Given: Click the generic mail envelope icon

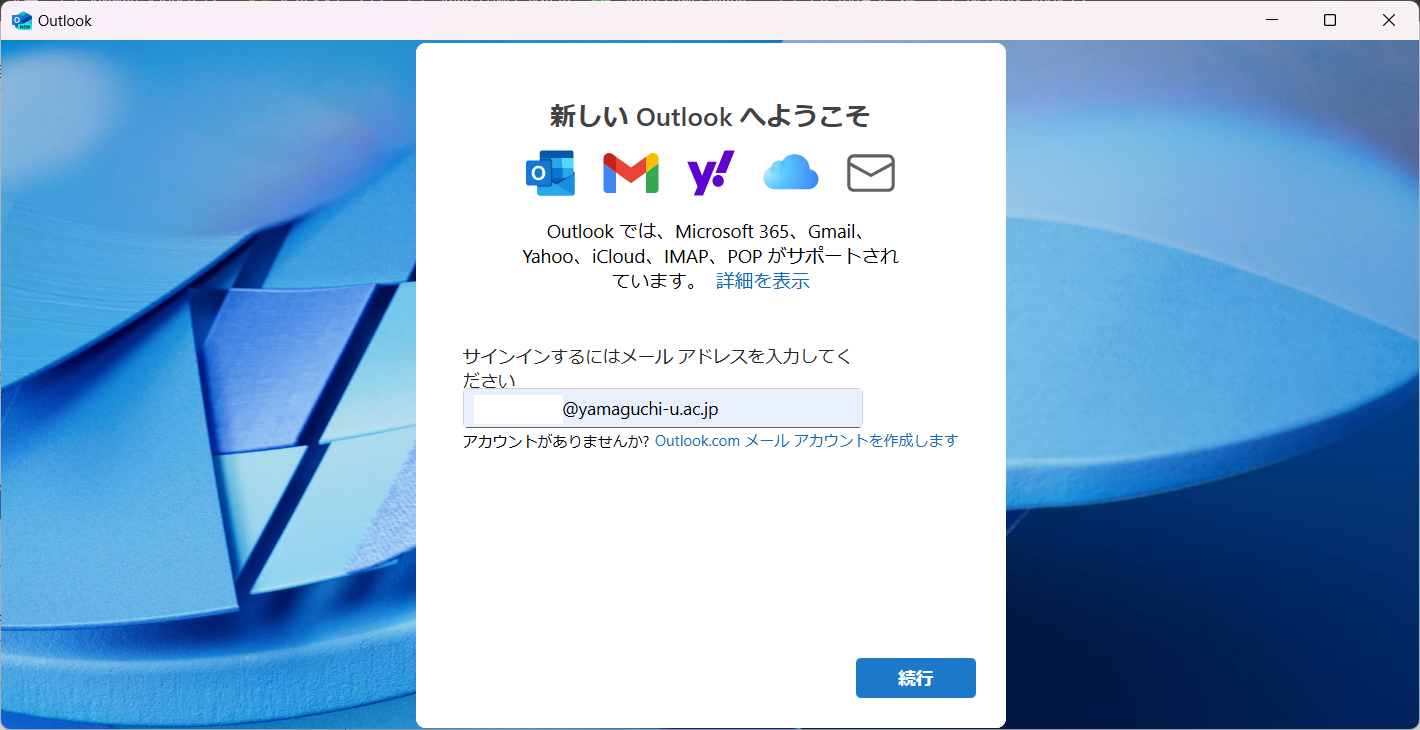Looking at the screenshot, I should (871, 173).
